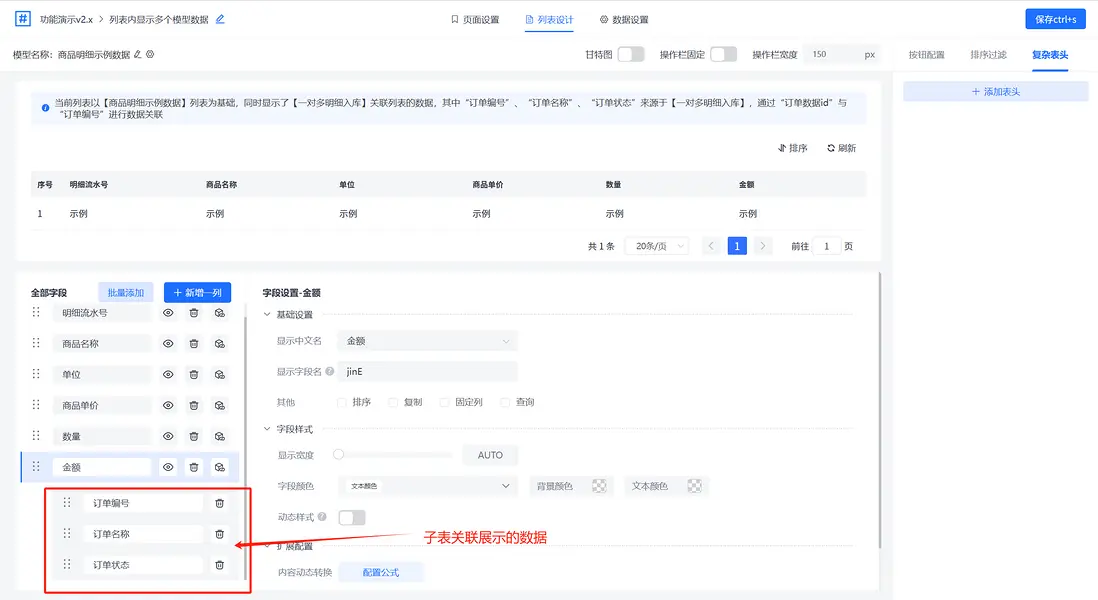Click the 配置公式 button
Viewport: 1098px width, 600px height.
[381, 572]
